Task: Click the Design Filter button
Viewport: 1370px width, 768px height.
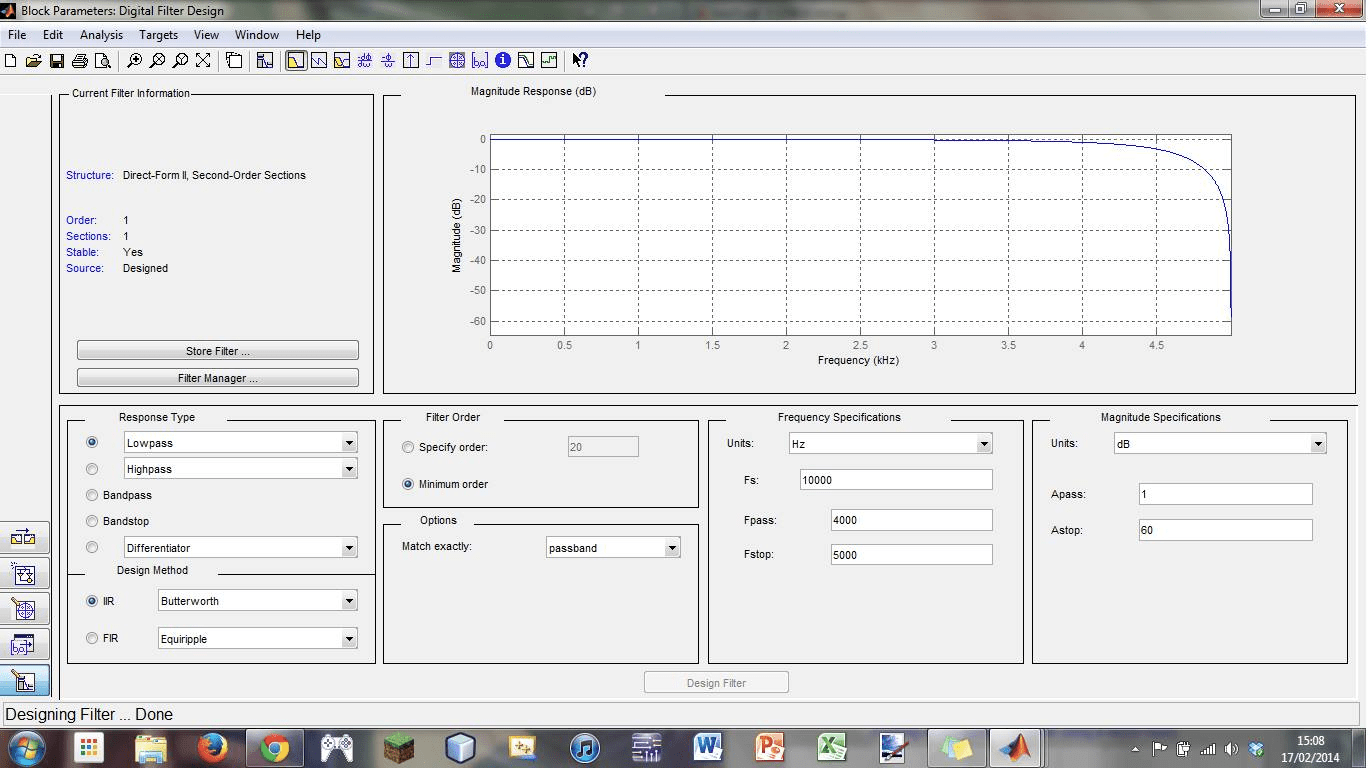Action: pos(716,683)
